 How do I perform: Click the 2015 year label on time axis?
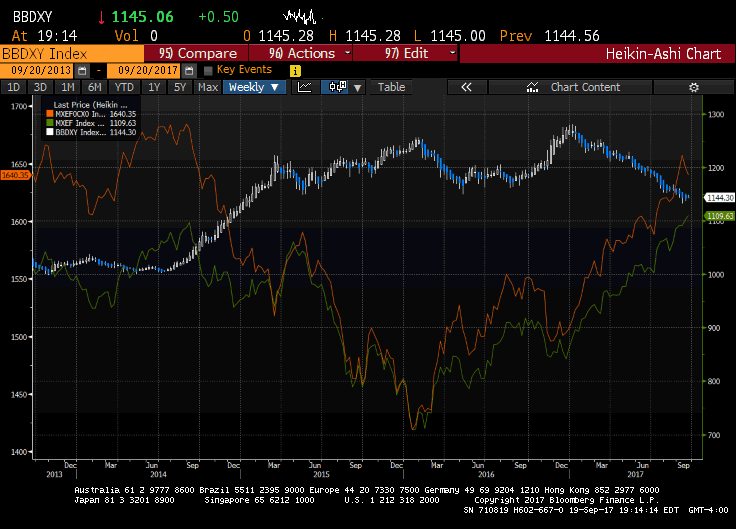[x=322, y=474]
